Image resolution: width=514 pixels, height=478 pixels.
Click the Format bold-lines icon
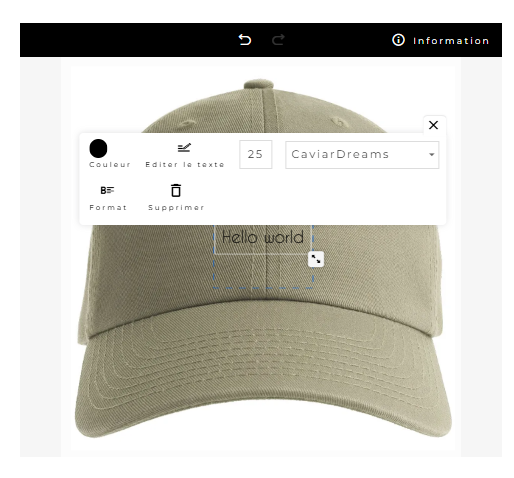(107, 190)
